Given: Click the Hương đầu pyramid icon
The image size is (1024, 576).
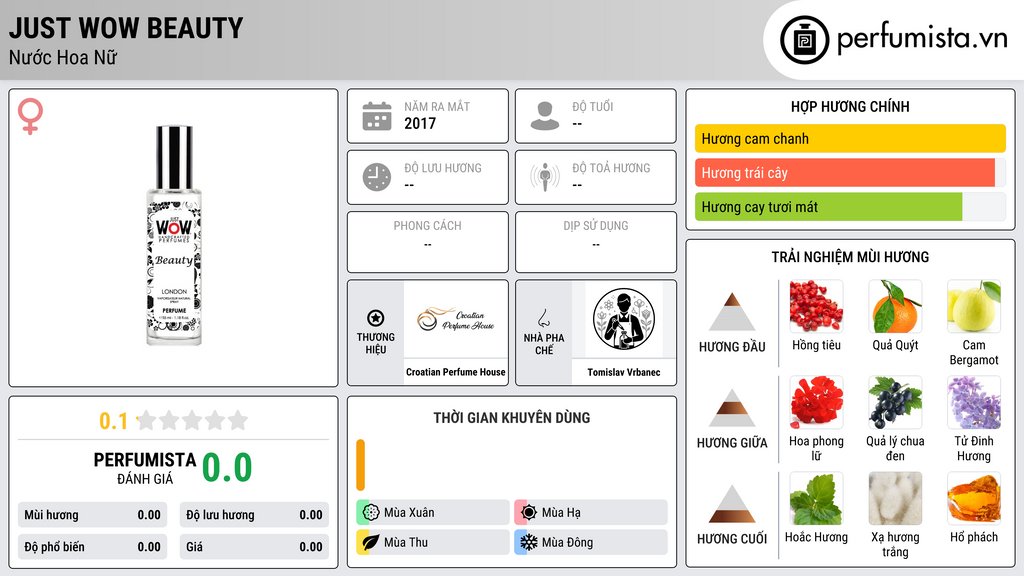Looking at the screenshot, I should tap(732, 312).
